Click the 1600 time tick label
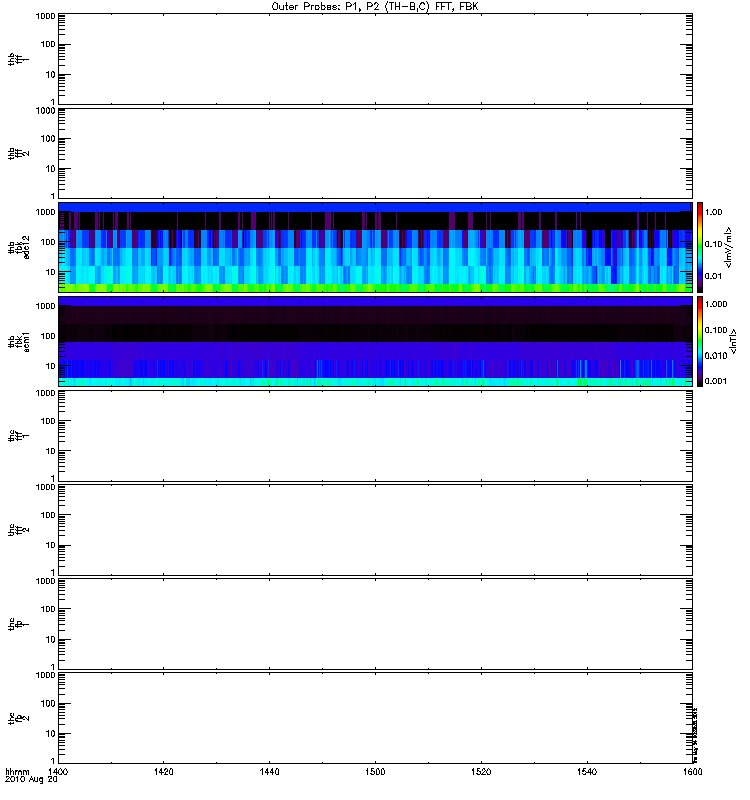Image resolution: width=750 pixels, height=800 pixels. click(692, 771)
